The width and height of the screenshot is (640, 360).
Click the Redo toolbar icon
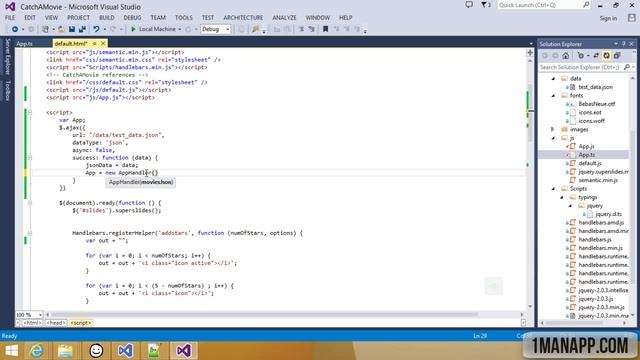113,29
